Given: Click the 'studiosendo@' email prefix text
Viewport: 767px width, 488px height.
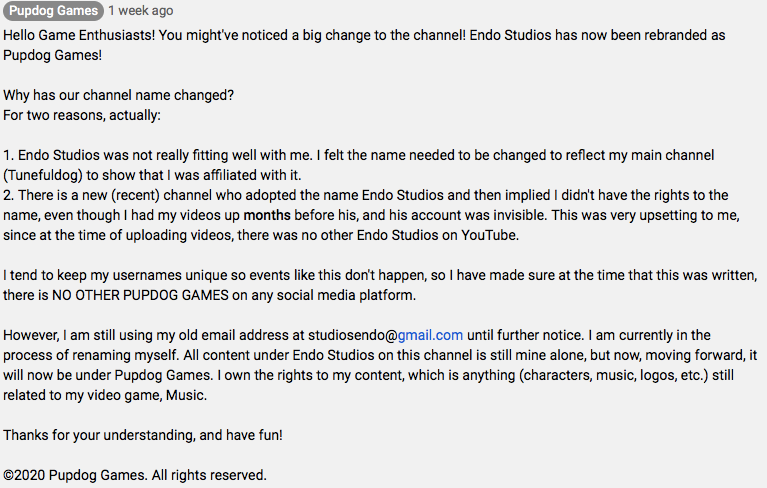Looking at the screenshot, I should [352, 335].
